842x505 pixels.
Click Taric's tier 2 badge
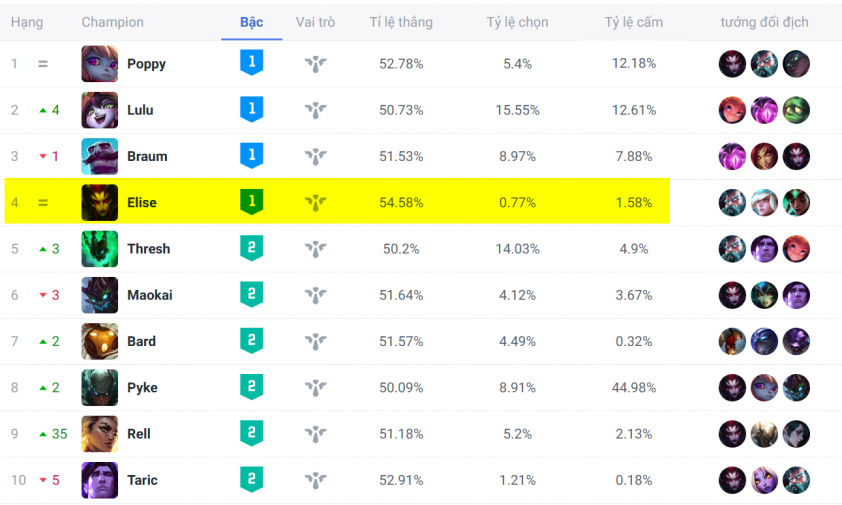(251, 479)
